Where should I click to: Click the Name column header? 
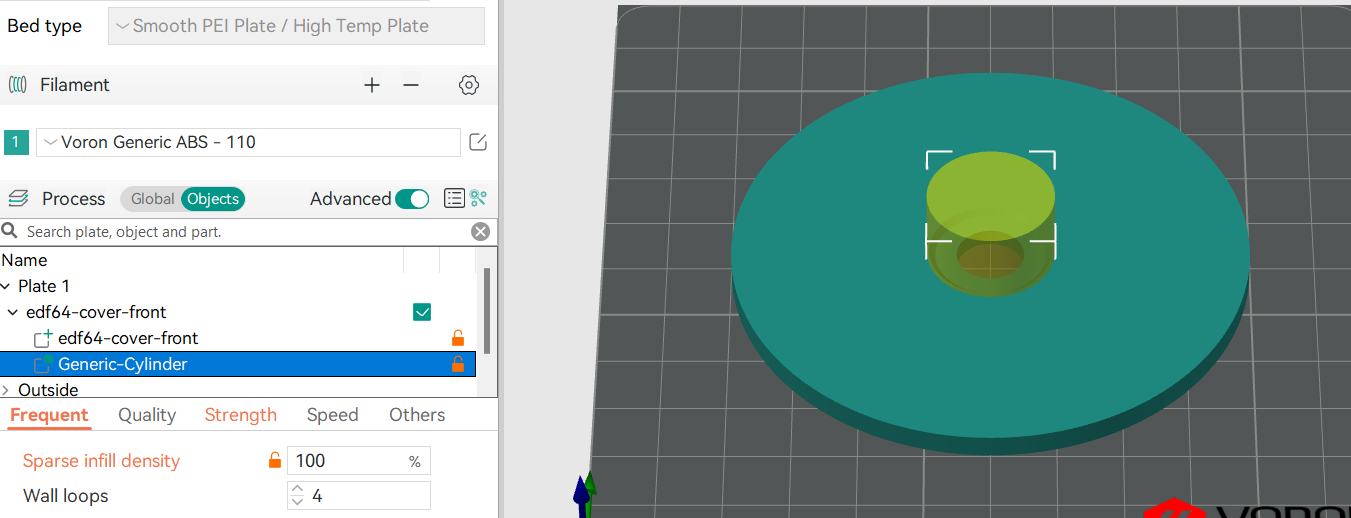point(24,260)
